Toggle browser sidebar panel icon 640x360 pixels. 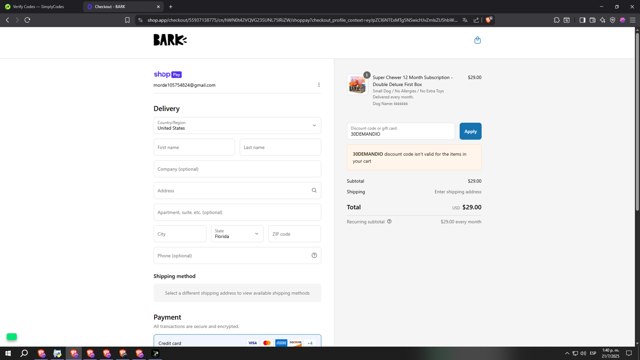pos(582,20)
